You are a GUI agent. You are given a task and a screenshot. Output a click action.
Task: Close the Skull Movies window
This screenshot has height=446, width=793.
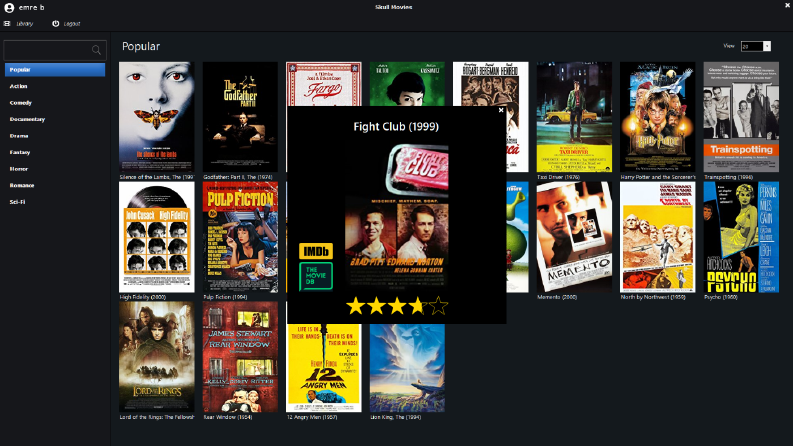pos(787,5)
